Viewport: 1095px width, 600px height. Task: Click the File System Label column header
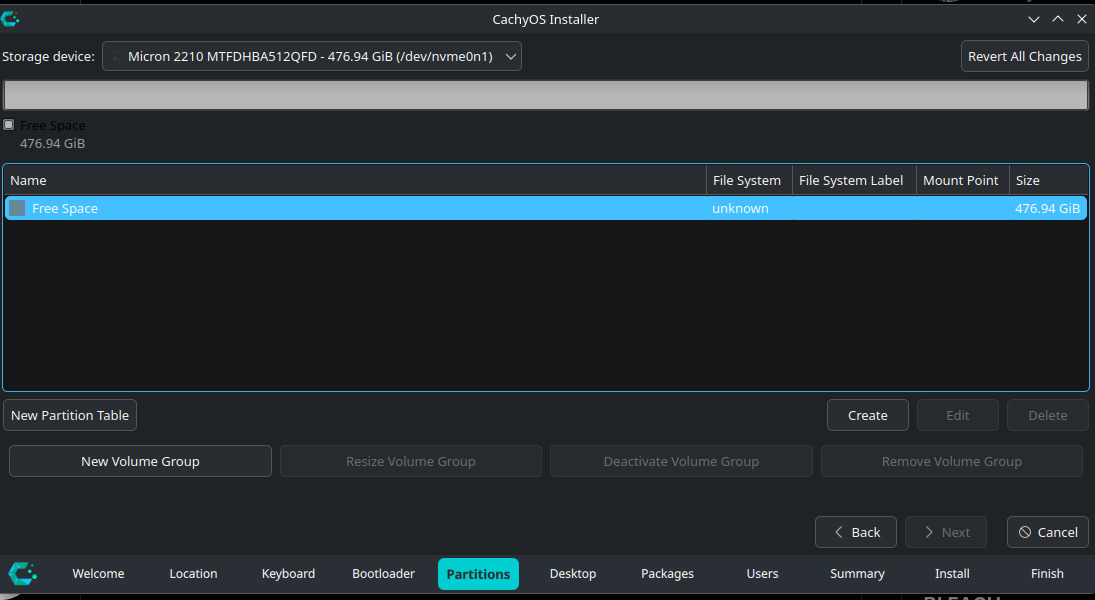coord(855,180)
